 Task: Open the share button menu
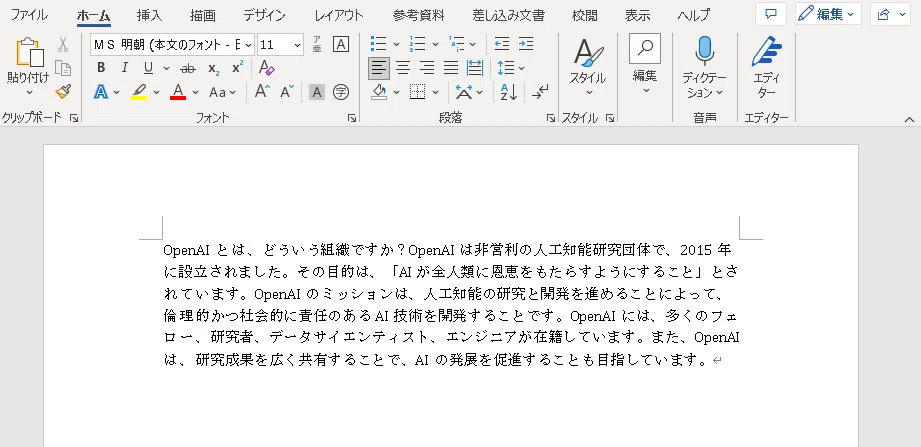click(890, 14)
